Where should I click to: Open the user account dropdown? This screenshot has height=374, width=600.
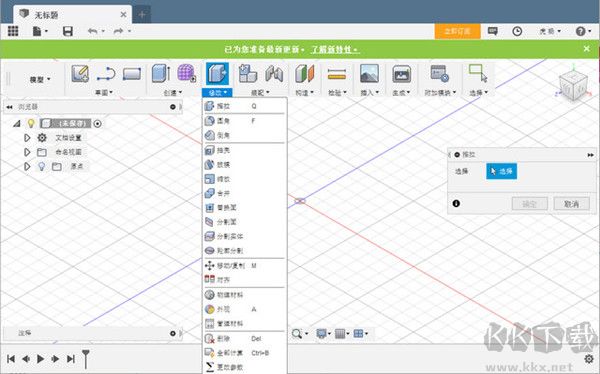point(550,31)
